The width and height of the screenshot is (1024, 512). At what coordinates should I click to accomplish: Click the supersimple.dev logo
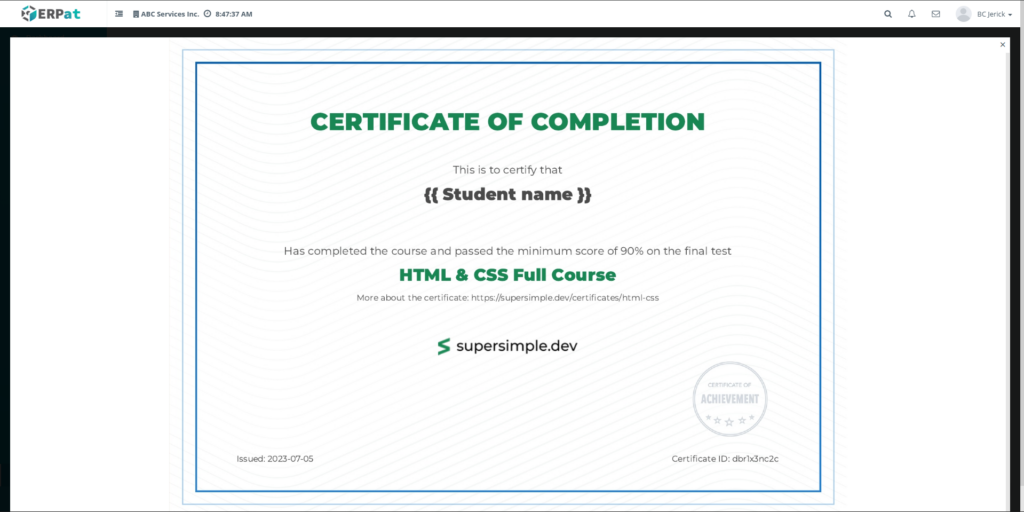507,346
